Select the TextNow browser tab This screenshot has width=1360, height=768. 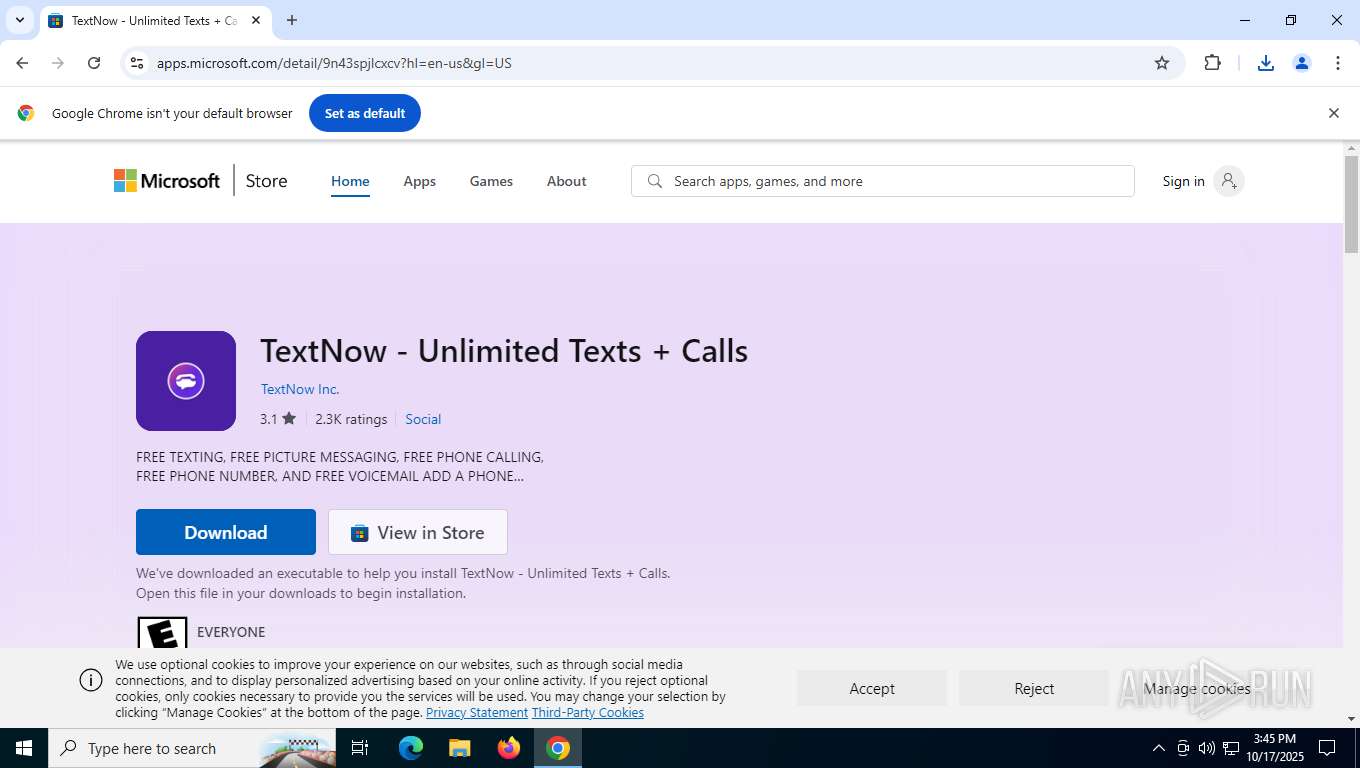click(x=155, y=20)
